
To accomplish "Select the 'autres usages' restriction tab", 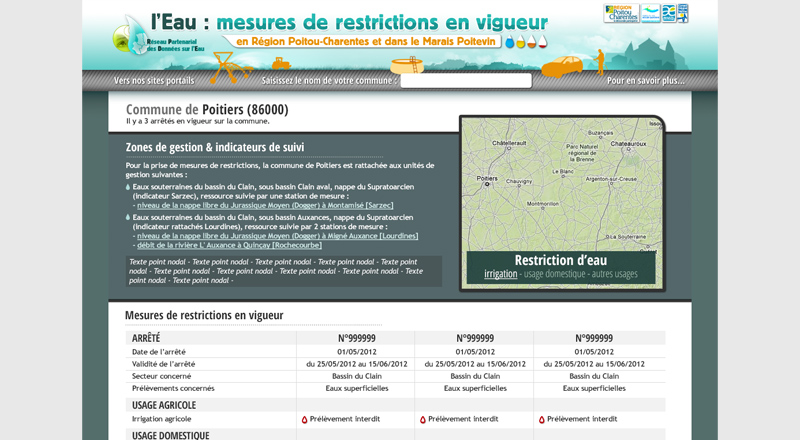I will pyautogui.click(x=614, y=274).
